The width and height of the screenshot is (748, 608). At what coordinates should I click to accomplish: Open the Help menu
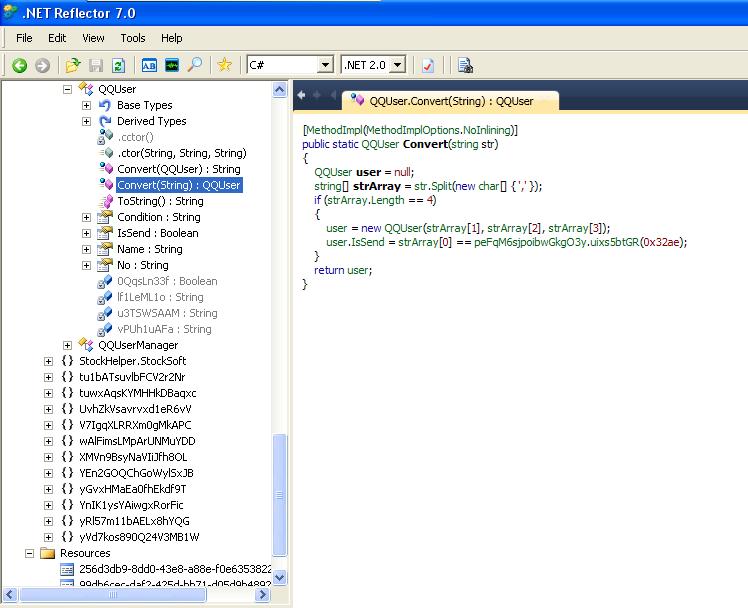click(172, 38)
